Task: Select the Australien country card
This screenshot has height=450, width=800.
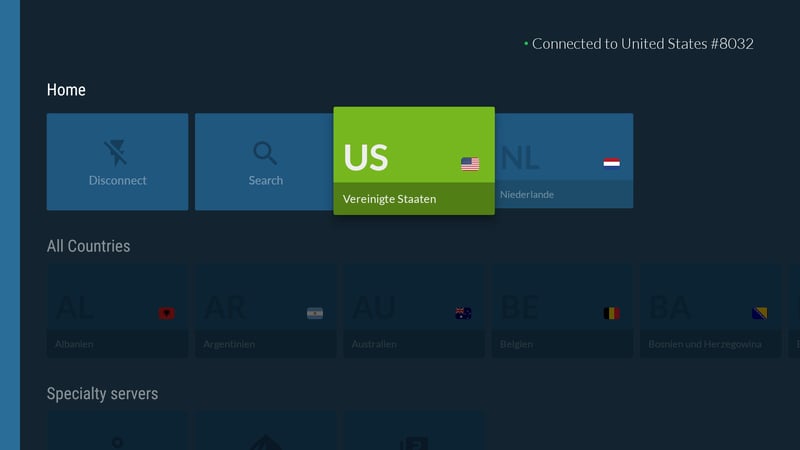Action: point(414,310)
